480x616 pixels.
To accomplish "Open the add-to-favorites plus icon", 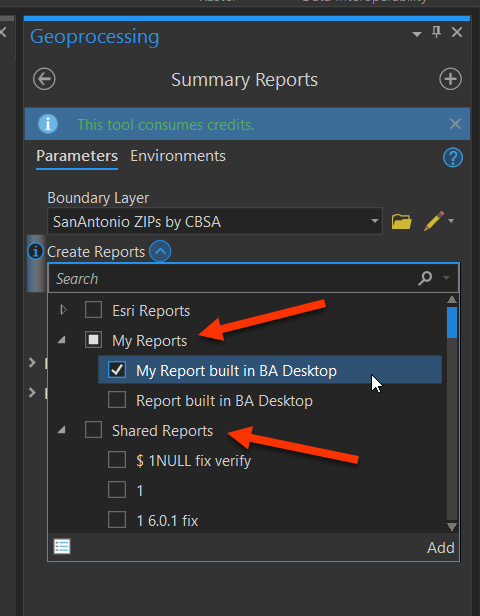I will click(x=450, y=79).
